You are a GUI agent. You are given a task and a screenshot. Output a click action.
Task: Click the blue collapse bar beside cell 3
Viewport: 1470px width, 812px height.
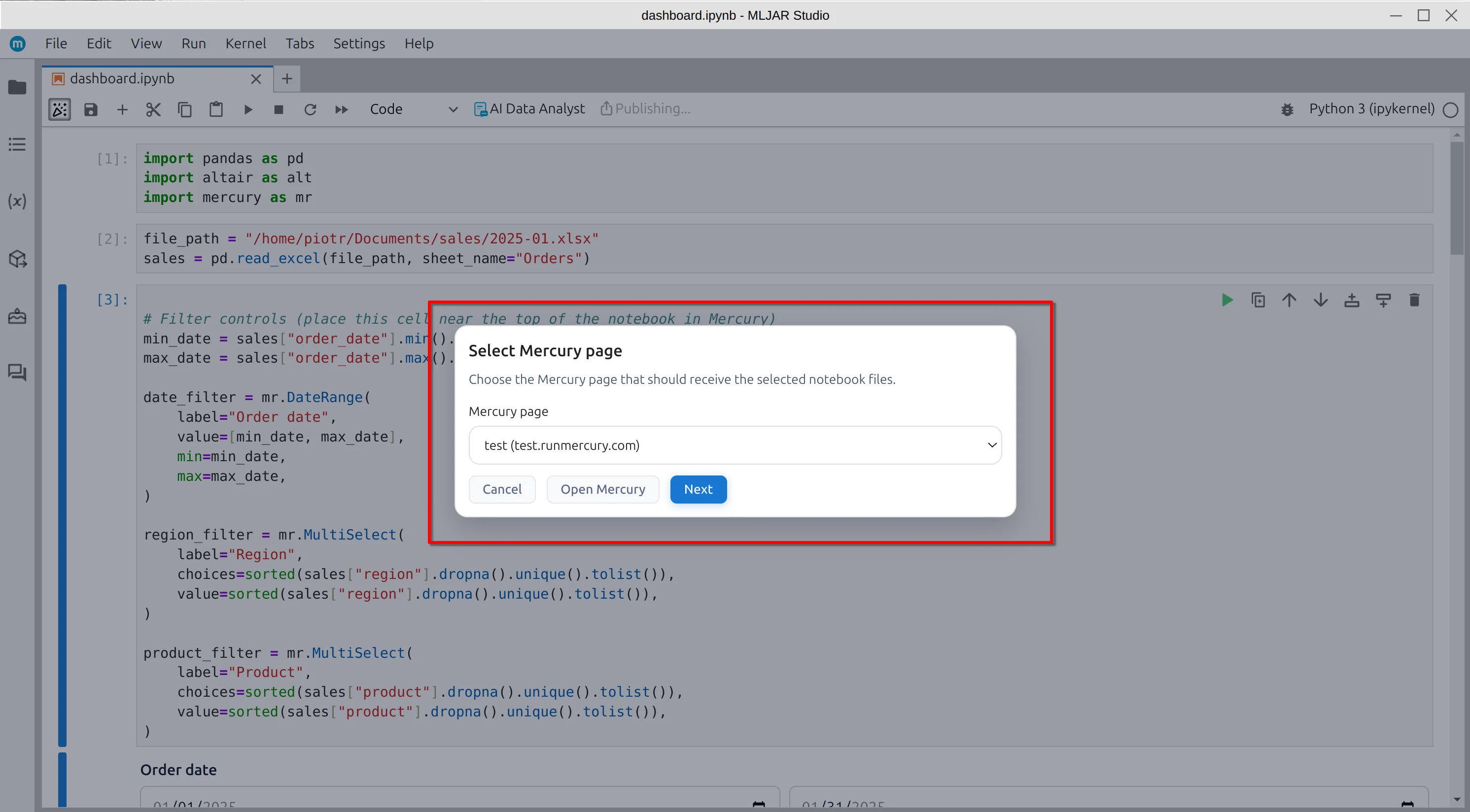point(62,515)
